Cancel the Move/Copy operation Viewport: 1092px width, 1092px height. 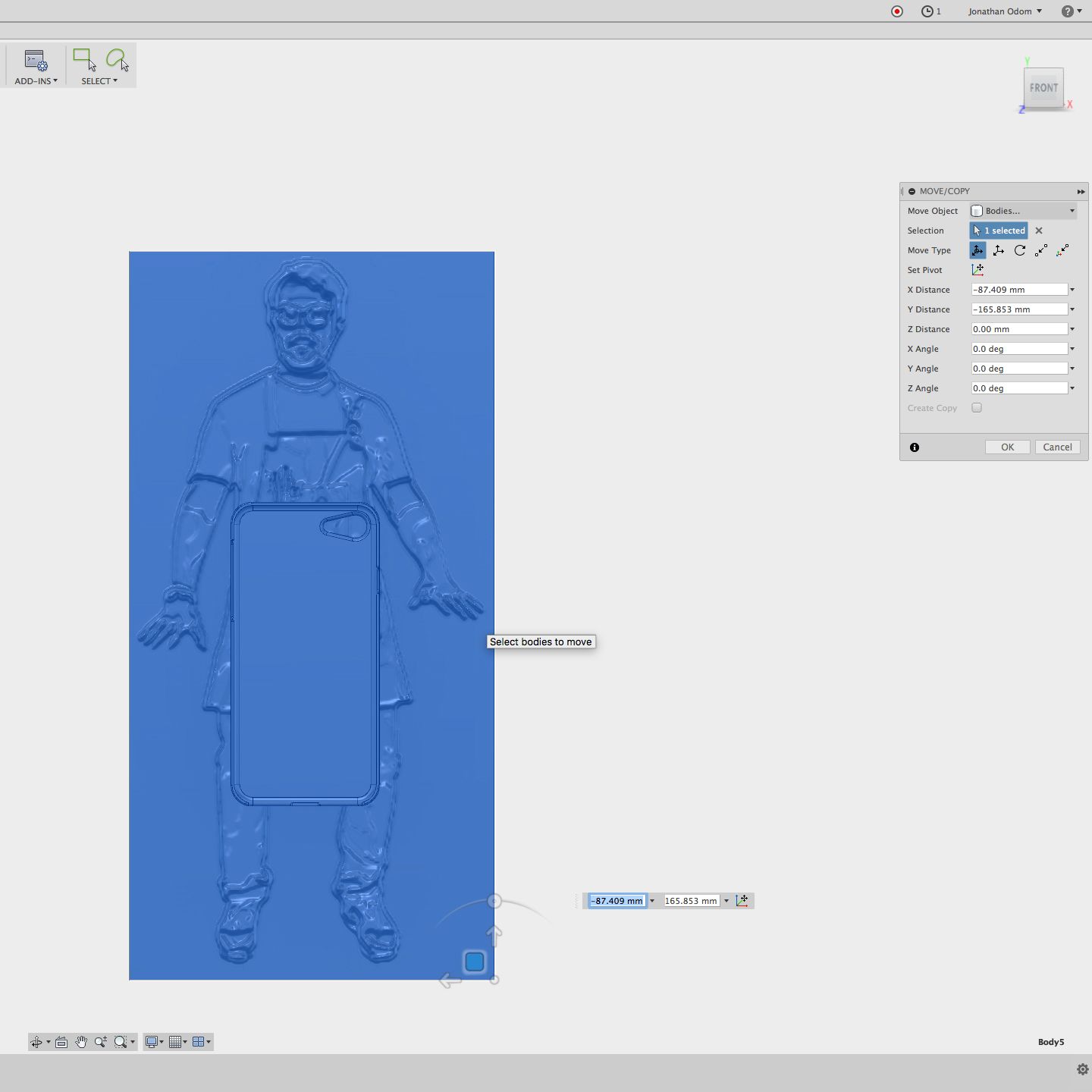[x=1057, y=447]
